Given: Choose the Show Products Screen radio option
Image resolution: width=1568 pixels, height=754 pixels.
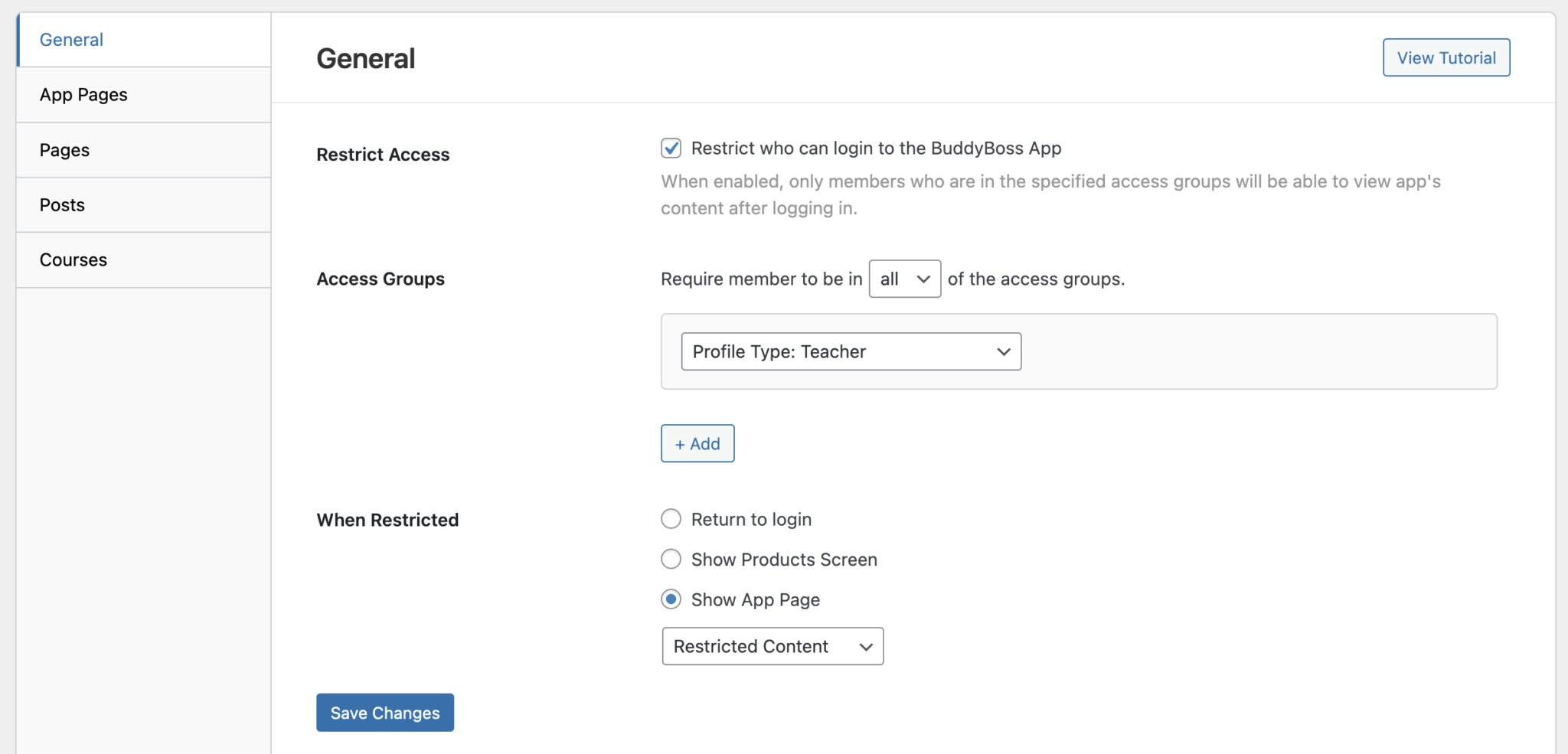Looking at the screenshot, I should pos(671,560).
